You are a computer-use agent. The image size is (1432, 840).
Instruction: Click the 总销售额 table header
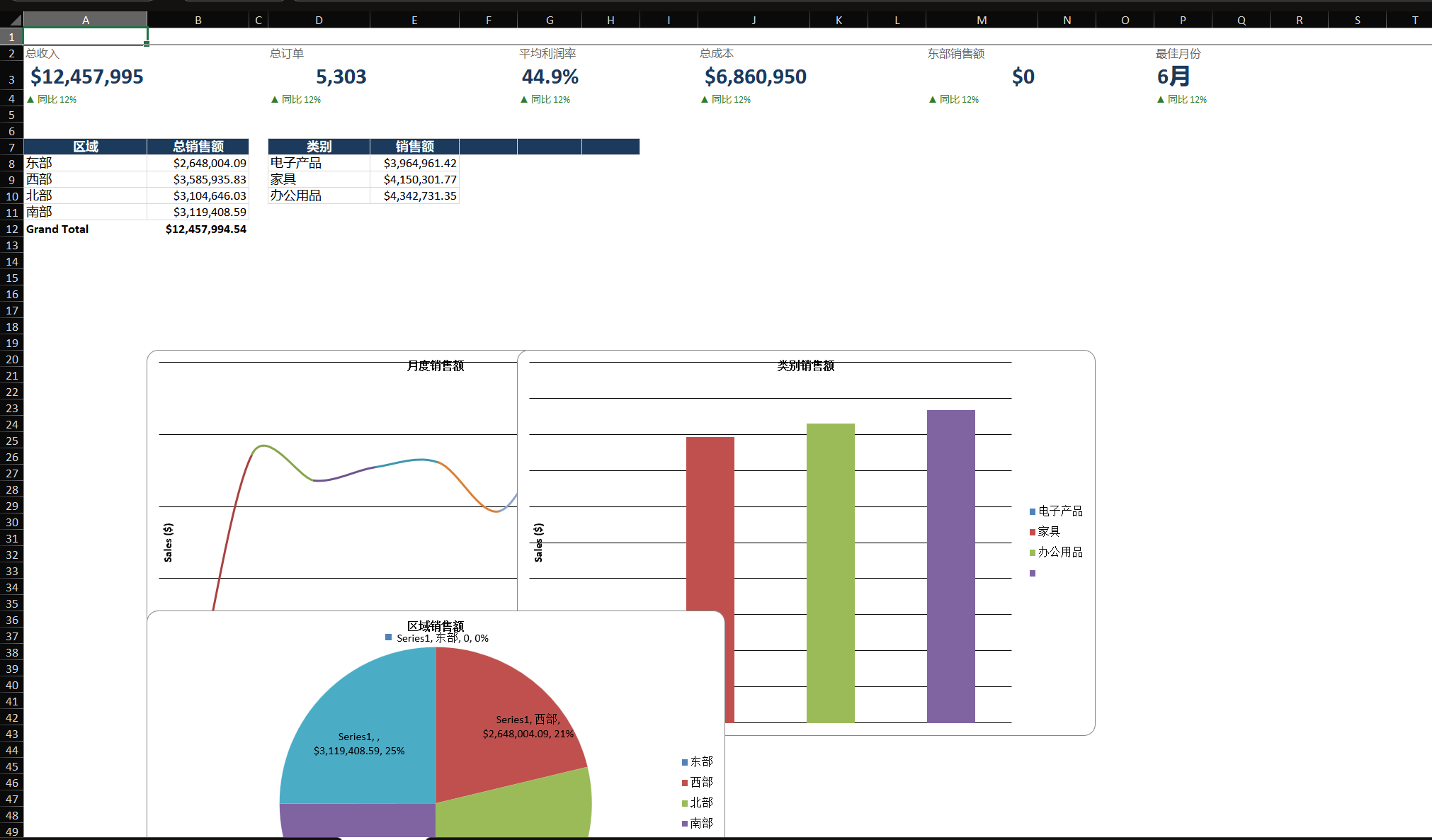198,147
